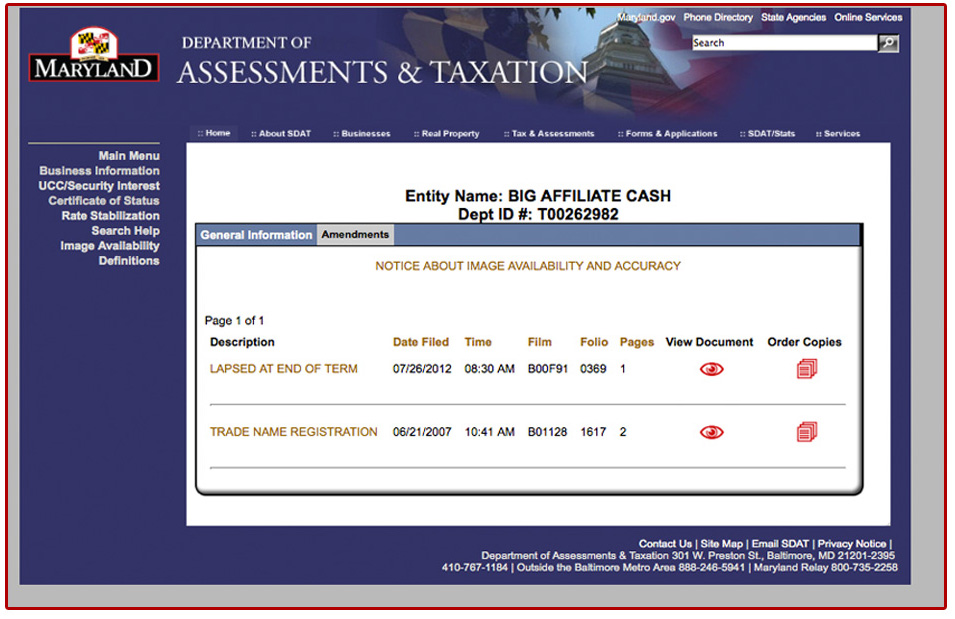The height and width of the screenshot is (619, 955).
Task: Order copies of LAPSED AT END OF TERM
Action: pos(806,369)
